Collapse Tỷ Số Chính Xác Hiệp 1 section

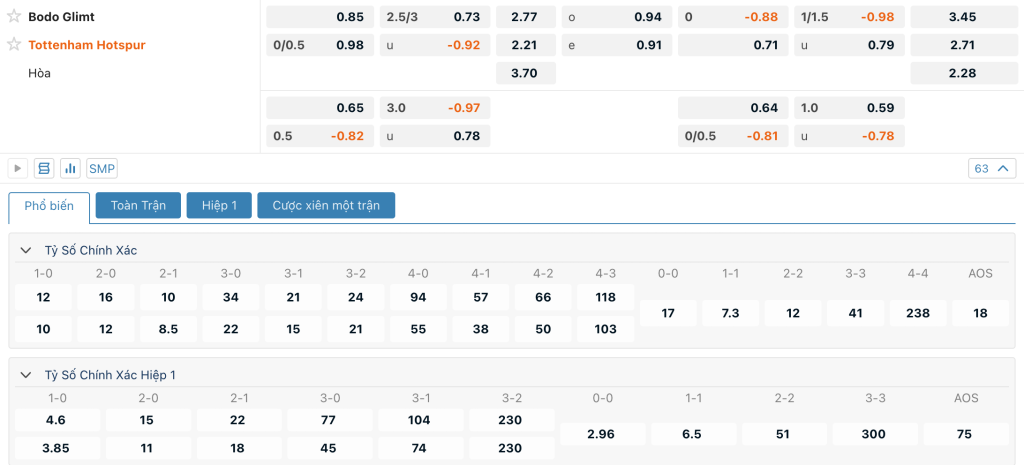26,375
